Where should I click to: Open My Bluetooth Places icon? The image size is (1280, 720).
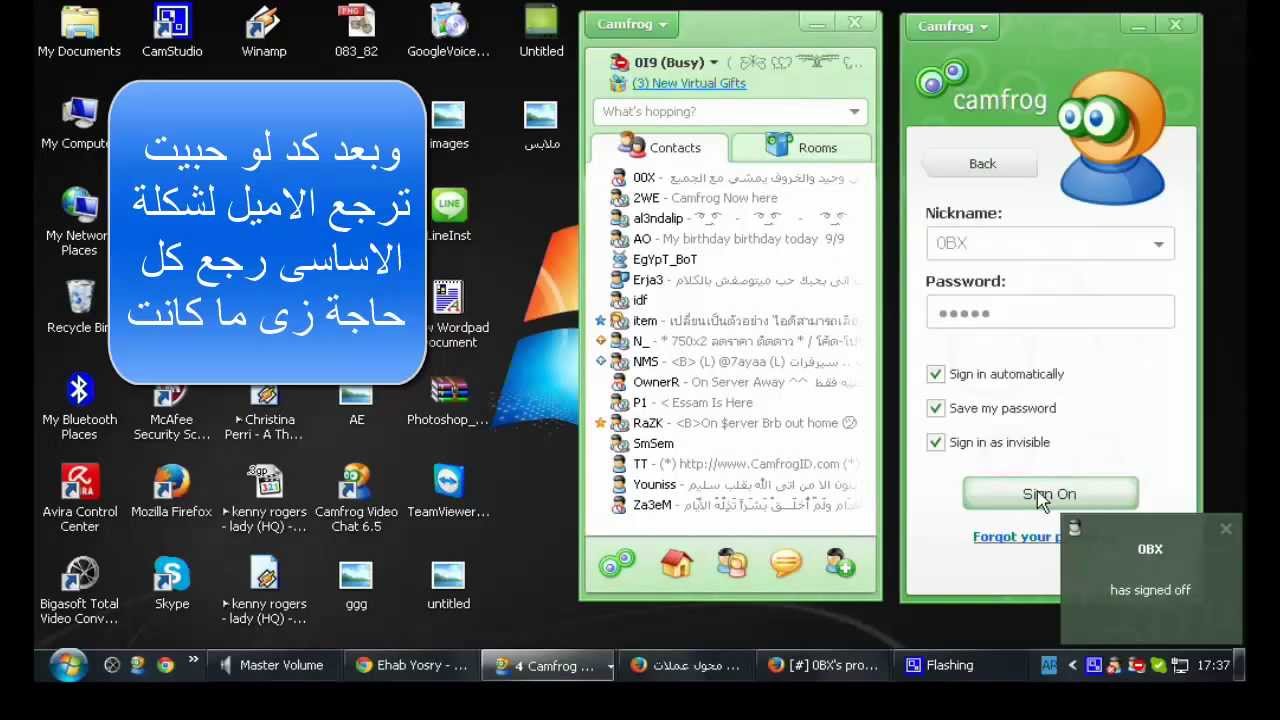pos(79,407)
